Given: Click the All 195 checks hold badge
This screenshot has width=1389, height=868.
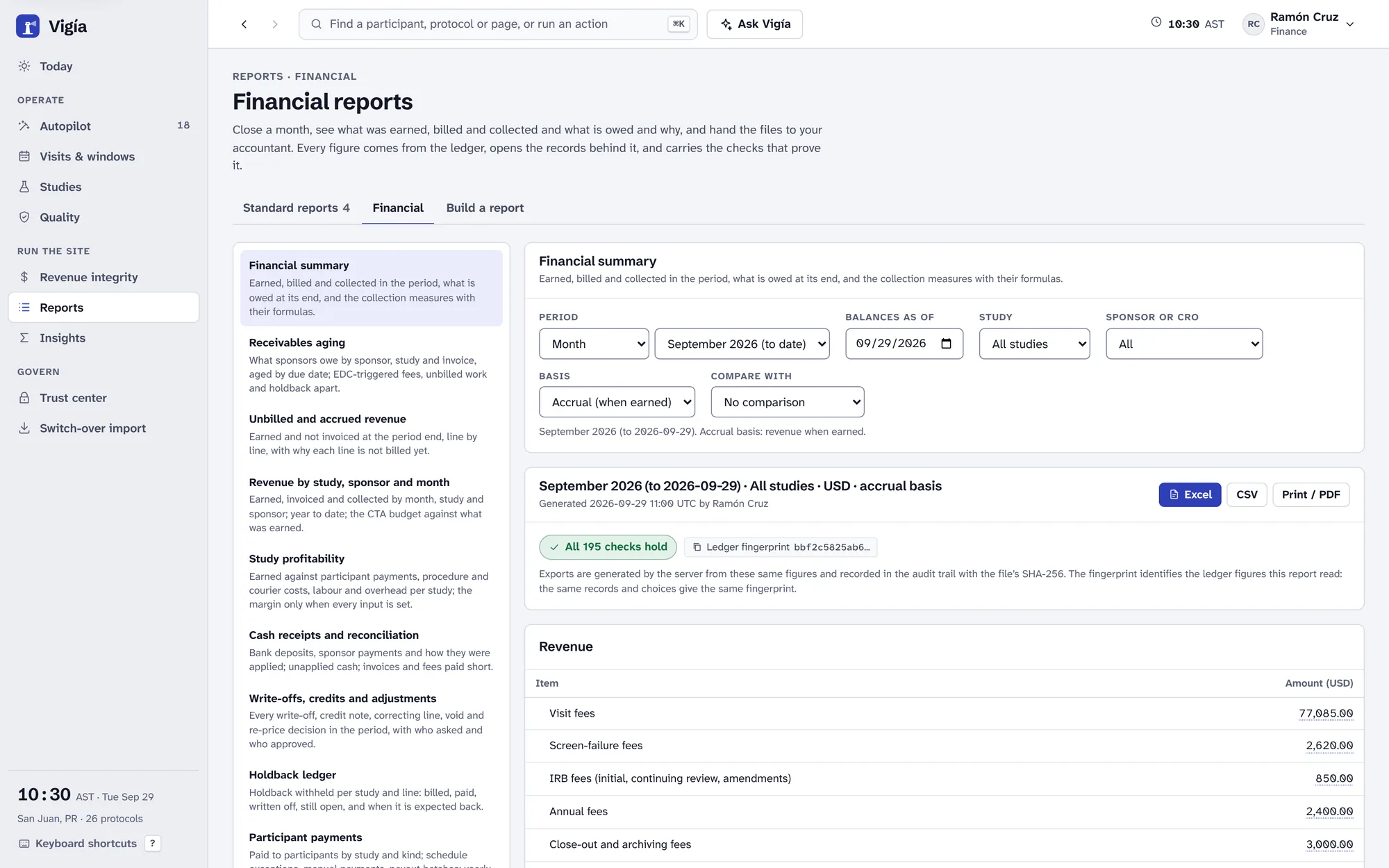Looking at the screenshot, I should [x=608, y=547].
